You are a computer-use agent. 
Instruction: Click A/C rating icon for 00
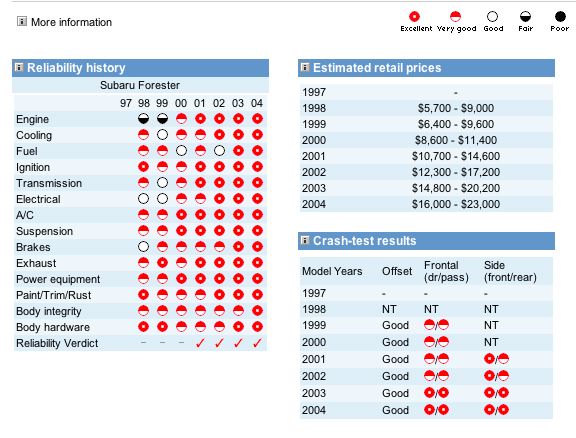[181, 215]
